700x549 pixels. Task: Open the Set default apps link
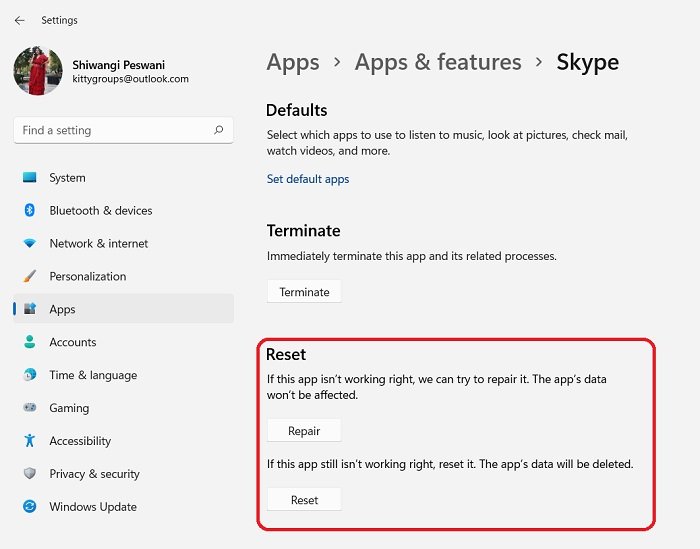(308, 179)
